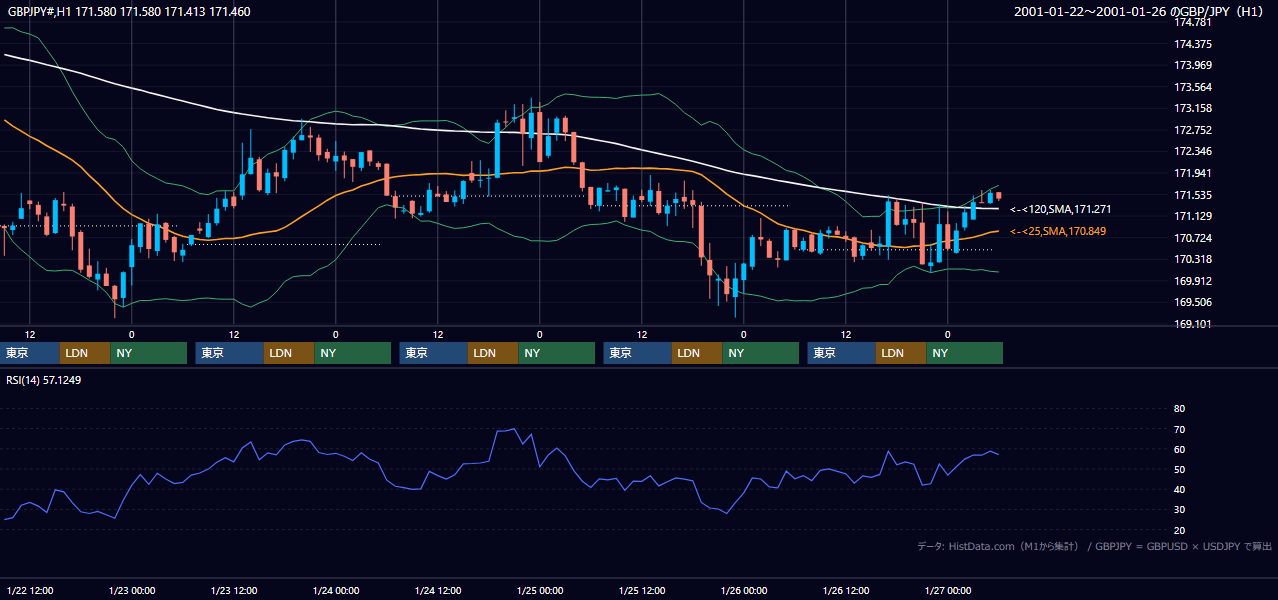Click price axis value 171.941

(1192, 173)
